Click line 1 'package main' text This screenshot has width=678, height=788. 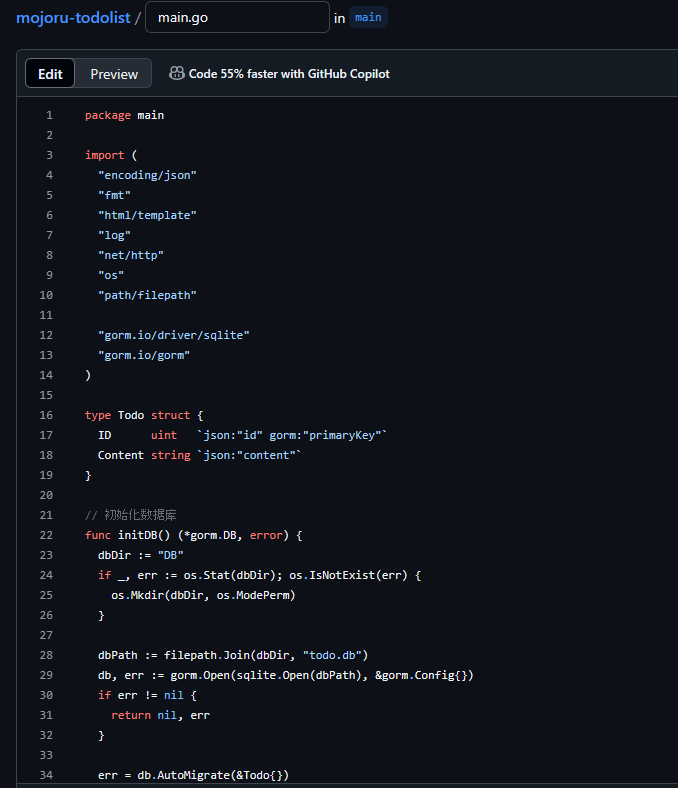point(124,115)
